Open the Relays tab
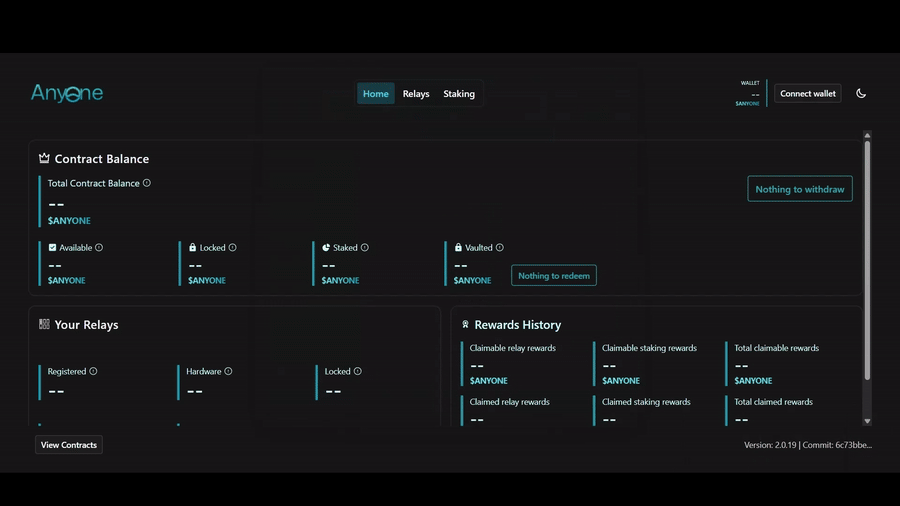Screen dimensions: 900x506 click(x=416, y=93)
